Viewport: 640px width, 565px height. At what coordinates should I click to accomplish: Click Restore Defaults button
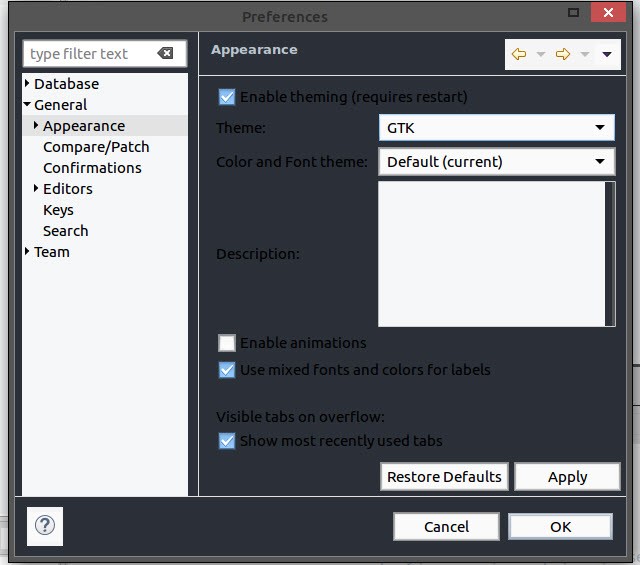[444, 477]
